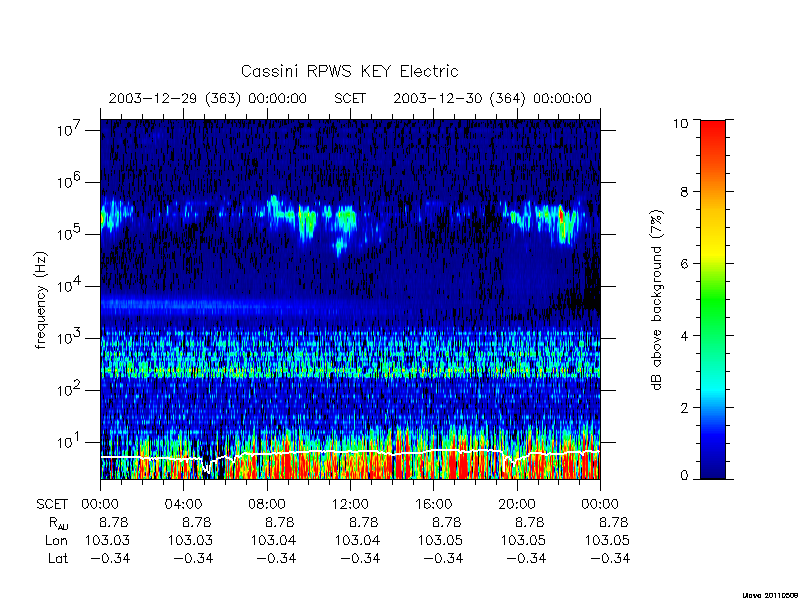This screenshot has height=600, width=800.
Task: Select the Lon value 103.04 under 08:00
Action: pos(274,540)
